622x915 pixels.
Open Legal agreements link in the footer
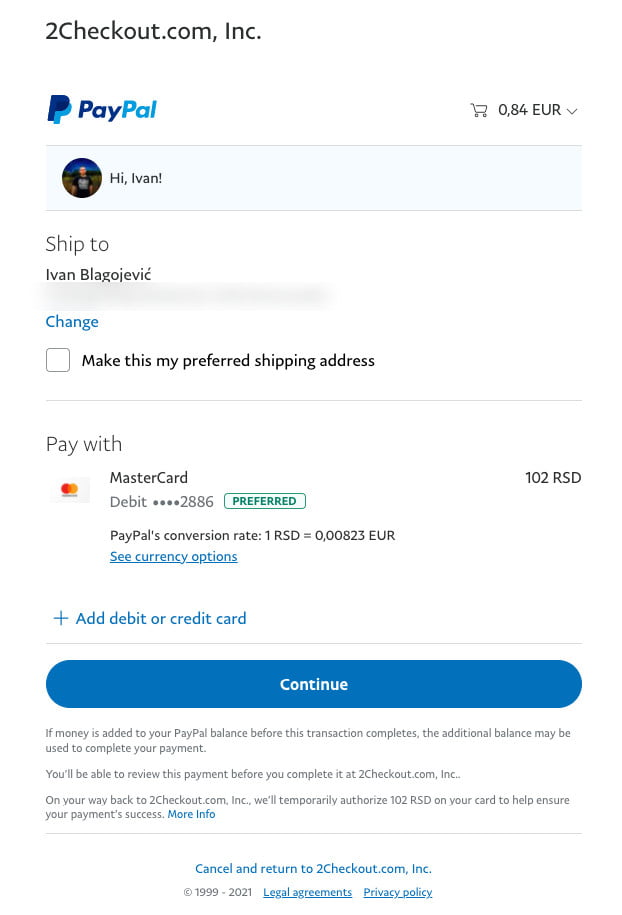pos(307,892)
